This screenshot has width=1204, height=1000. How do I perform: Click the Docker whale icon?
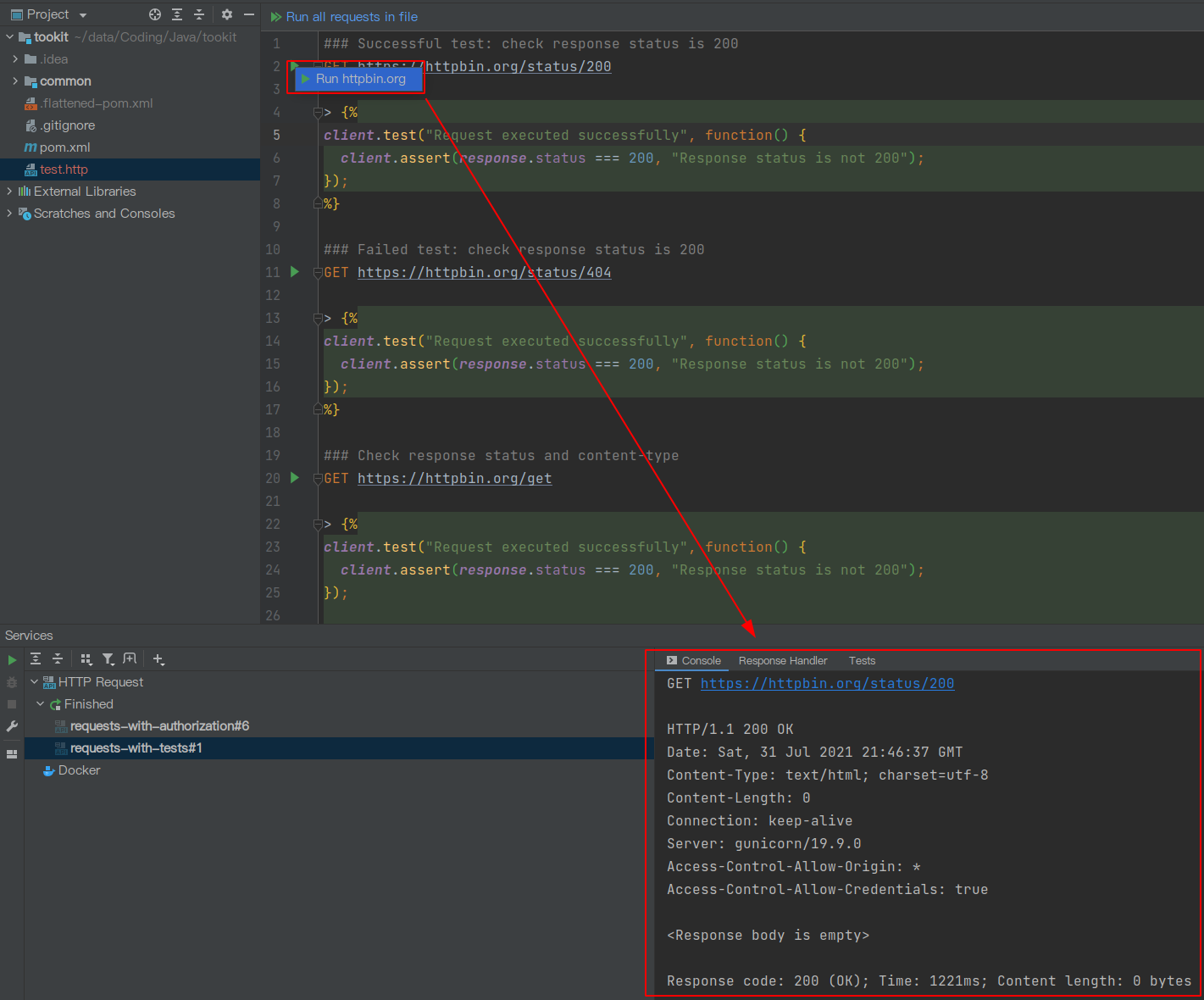click(49, 770)
